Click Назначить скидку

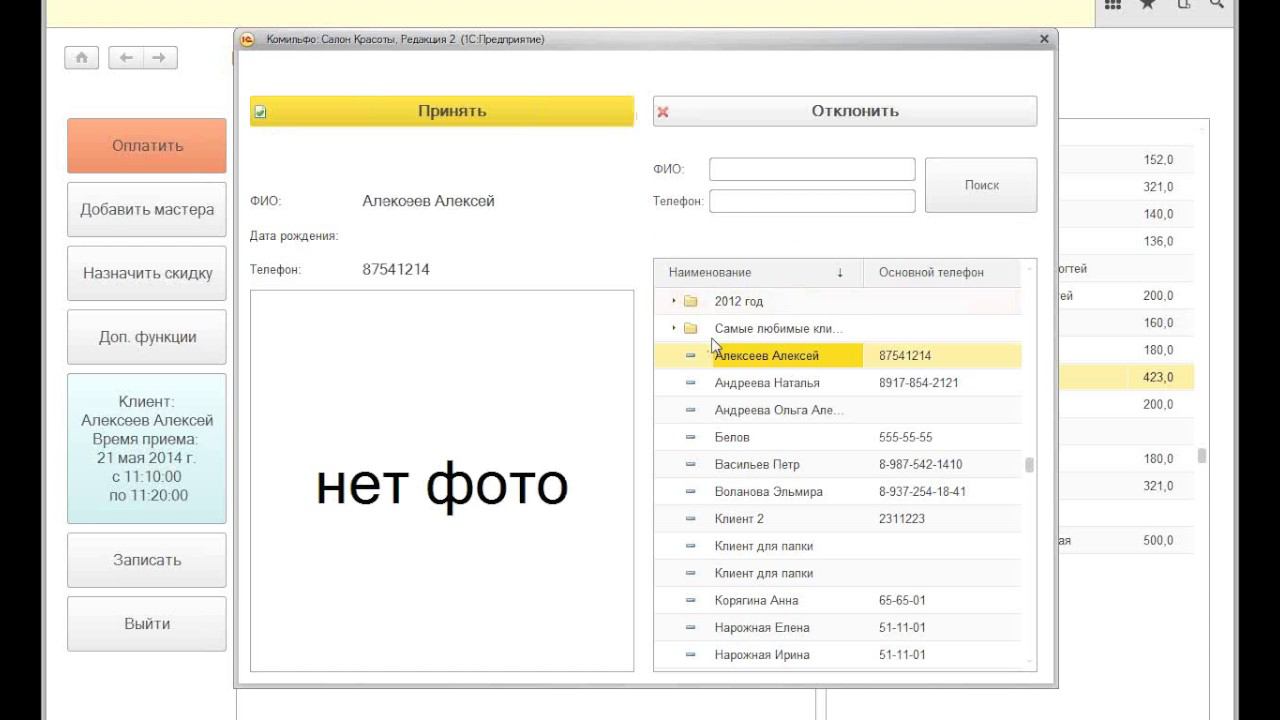click(147, 273)
